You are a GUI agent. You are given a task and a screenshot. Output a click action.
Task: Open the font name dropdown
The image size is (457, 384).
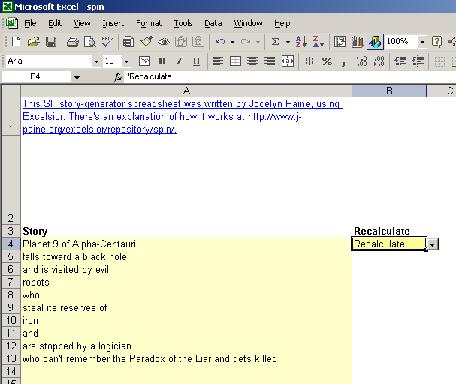[96, 61]
